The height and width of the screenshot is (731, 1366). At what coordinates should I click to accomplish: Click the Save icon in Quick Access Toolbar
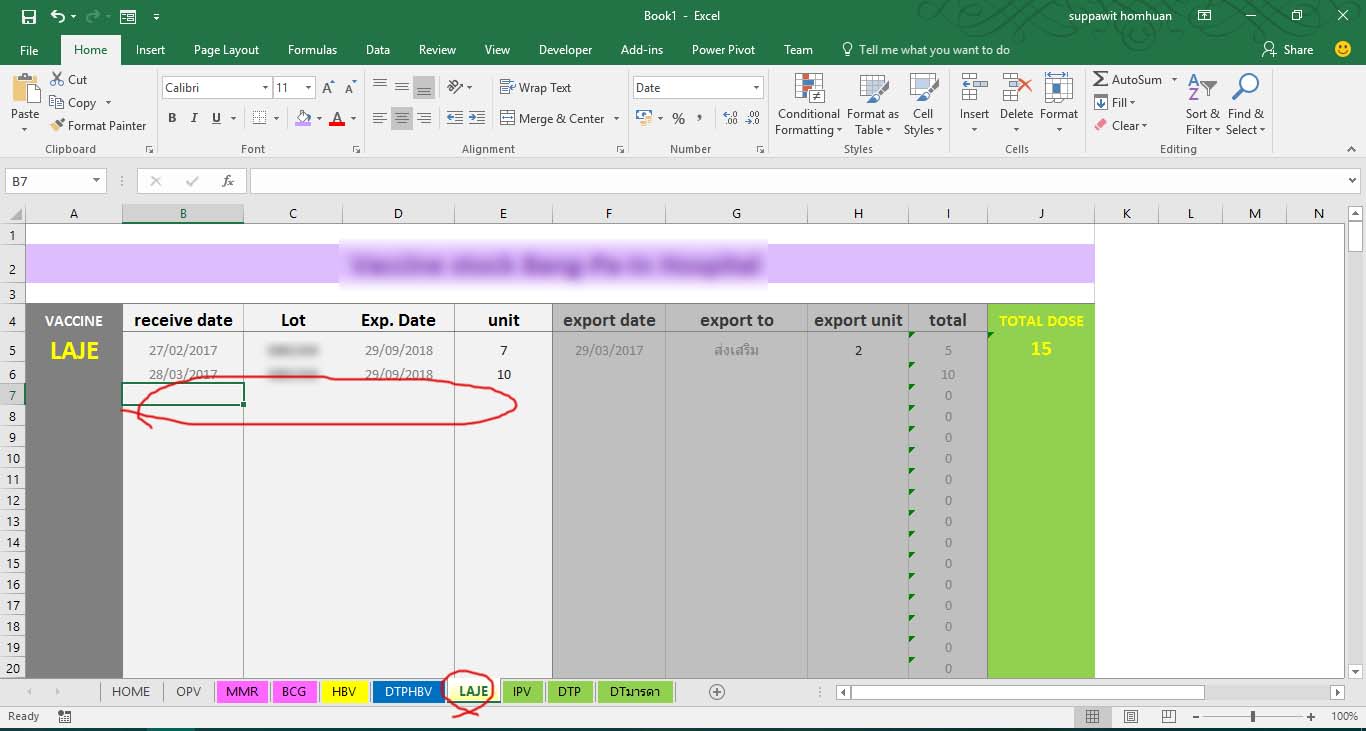pos(29,16)
